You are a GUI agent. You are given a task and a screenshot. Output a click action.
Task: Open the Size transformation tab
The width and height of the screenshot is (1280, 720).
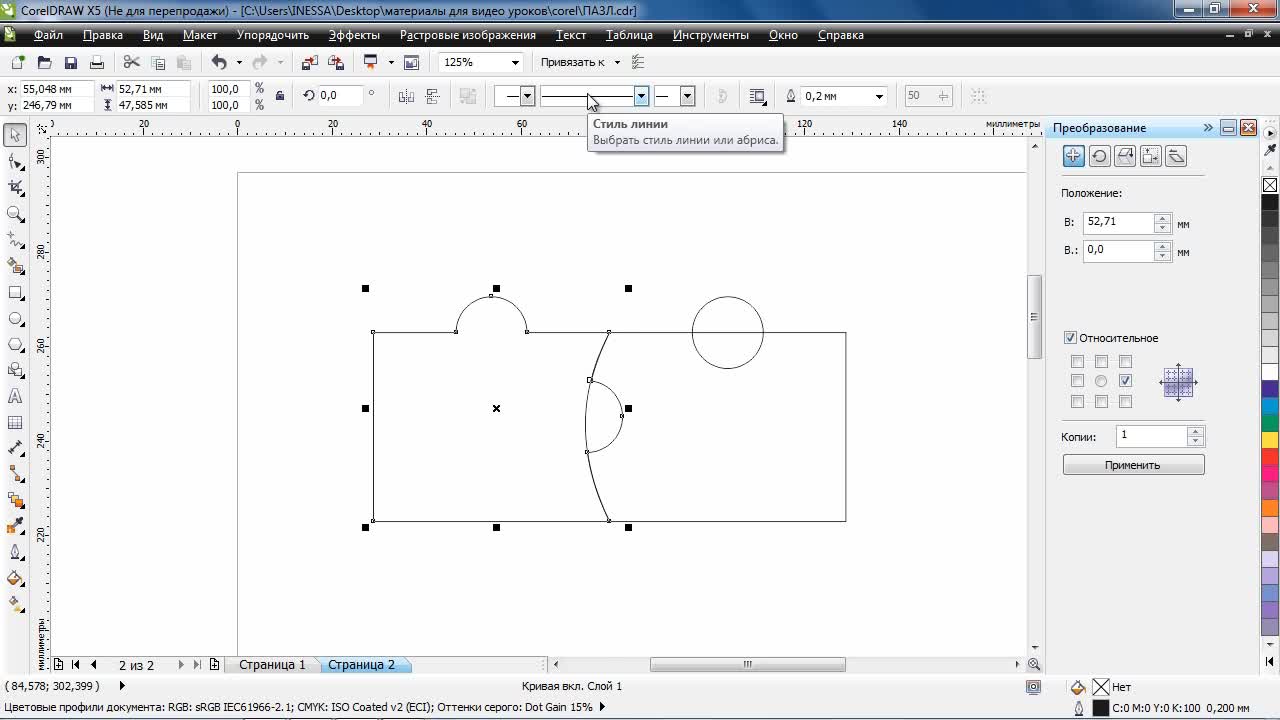tap(1151, 156)
